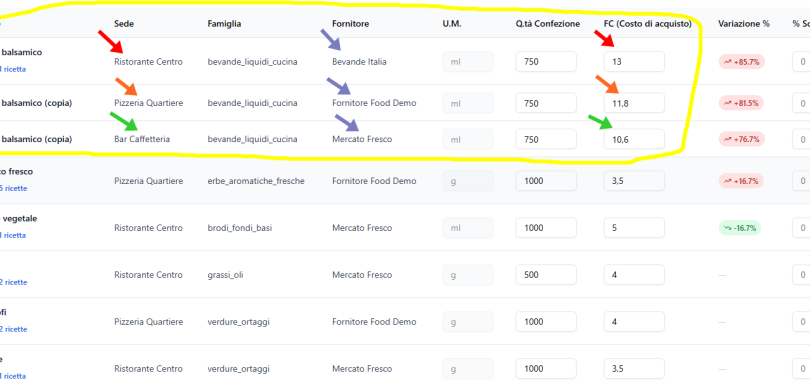Click verdure_ortaggi in the bottom row
The image size is (810, 385).
(x=238, y=368)
